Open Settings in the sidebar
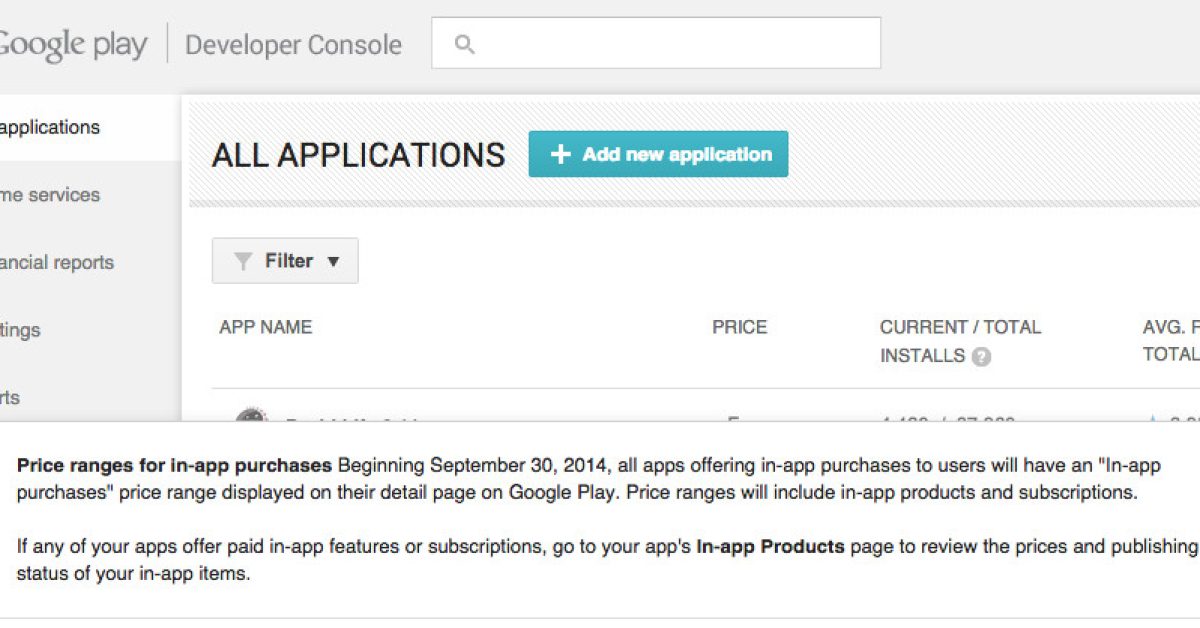Screen dimensions: 1200x628 click(x=20, y=330)
